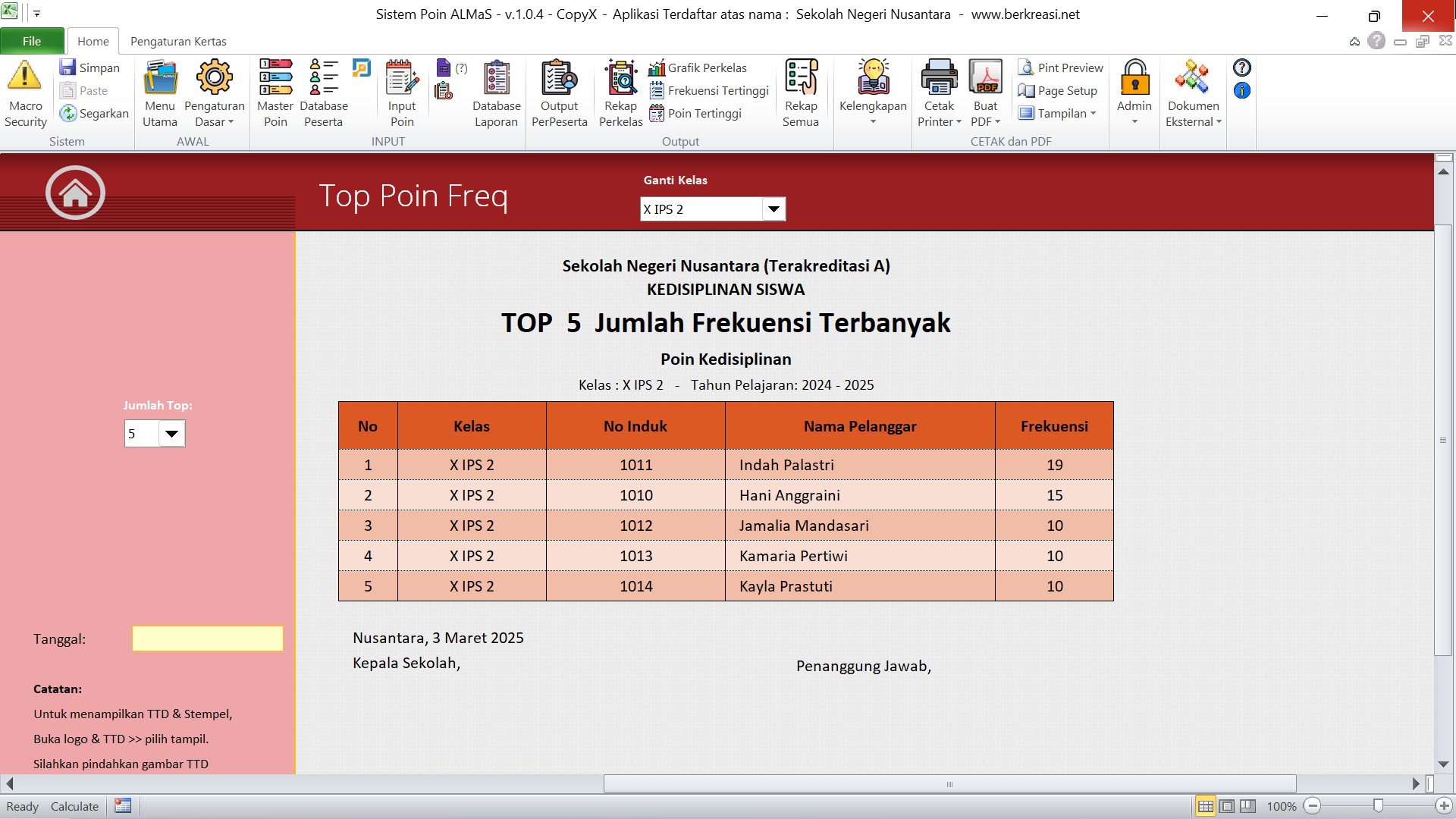Open Rekap Semua icon
The width and height of the screenshot is (1456, 819).
(x=801, y=77)
